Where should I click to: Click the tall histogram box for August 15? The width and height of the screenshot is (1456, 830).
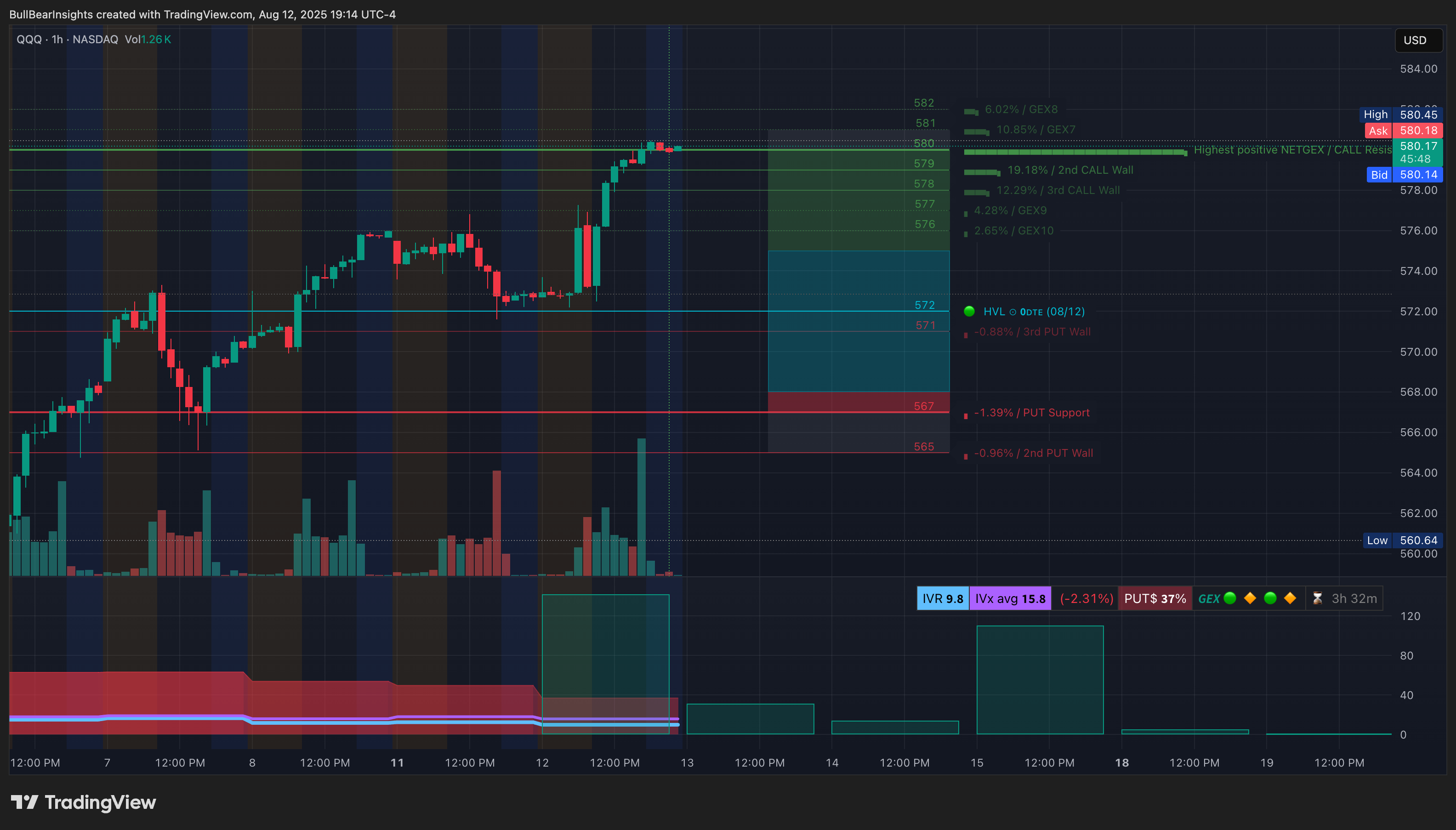tap(1040, 680)
